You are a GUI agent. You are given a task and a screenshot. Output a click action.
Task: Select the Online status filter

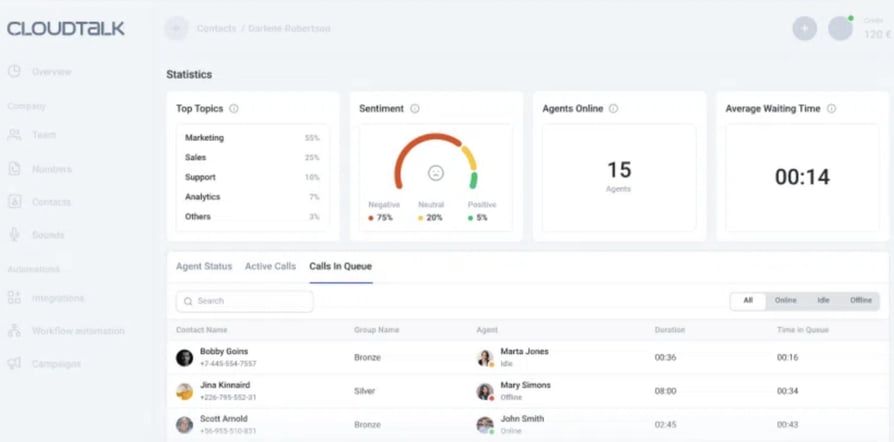(x=786, y=301)
